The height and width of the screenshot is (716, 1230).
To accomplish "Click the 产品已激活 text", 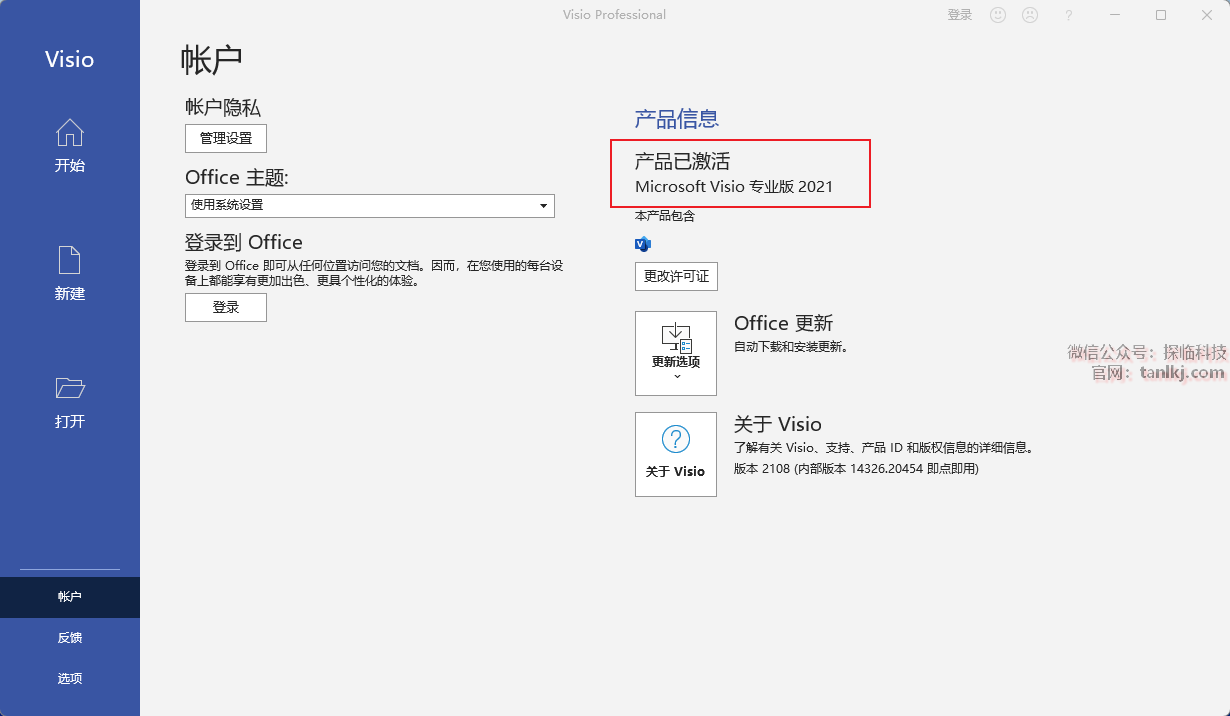I will [x=683, y=160].
